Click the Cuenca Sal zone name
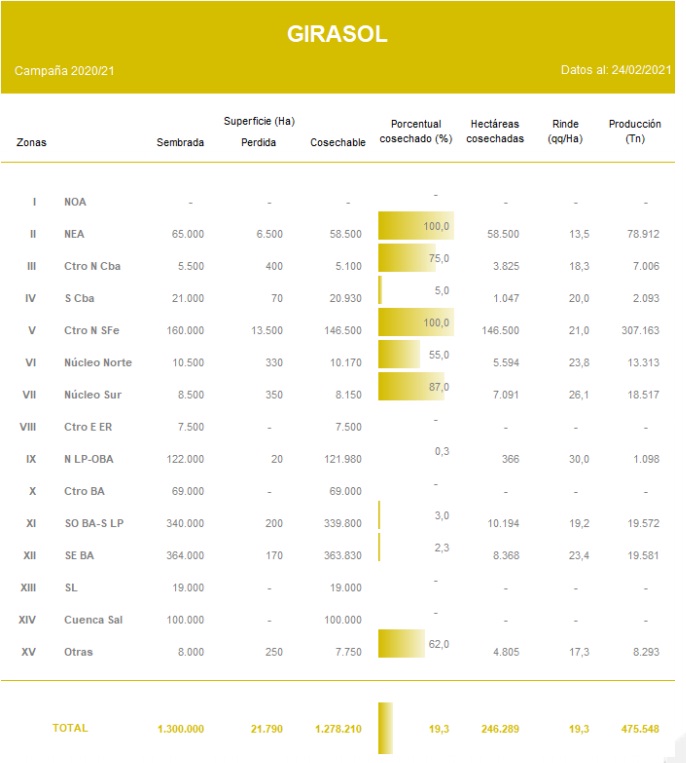The width and height of the screenshot is (686, 763). [95, 620]
